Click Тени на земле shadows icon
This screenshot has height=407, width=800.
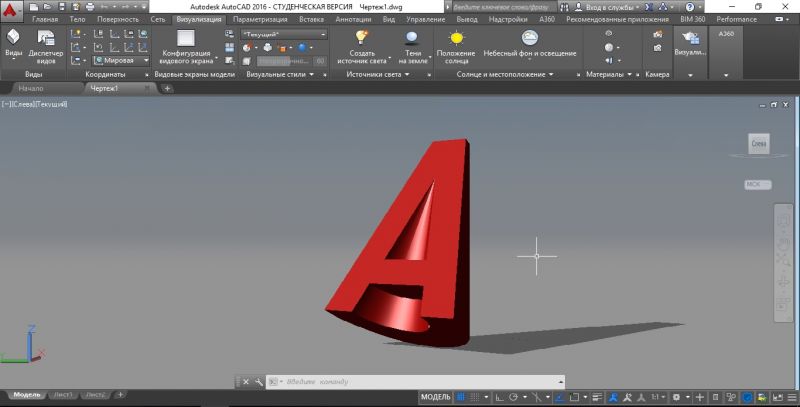click(x=412, y=38)
